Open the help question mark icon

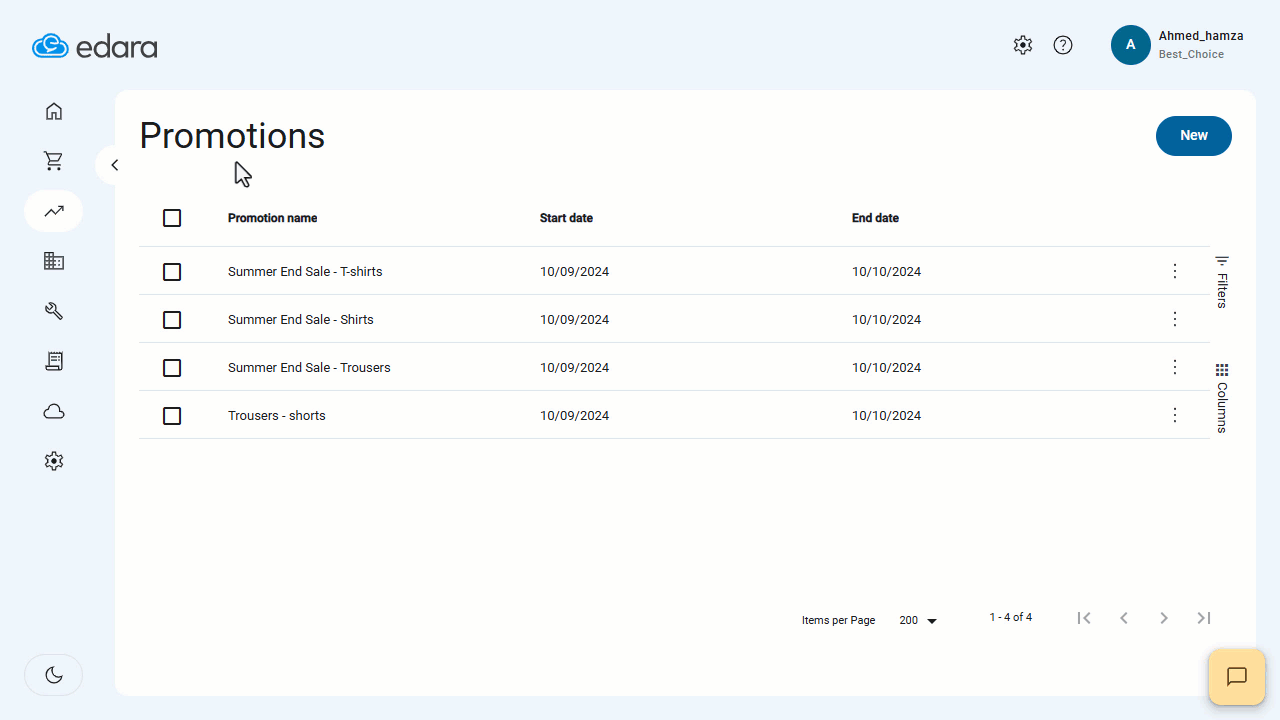(1063, 45)
